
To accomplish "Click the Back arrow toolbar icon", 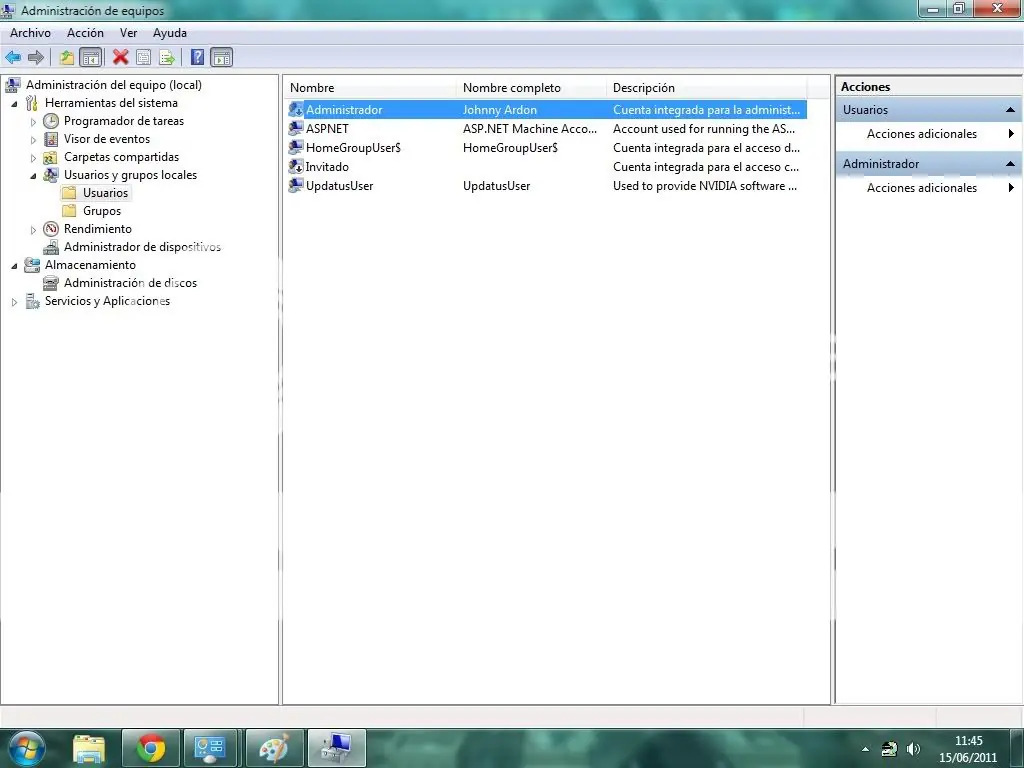I will (13, 58).
